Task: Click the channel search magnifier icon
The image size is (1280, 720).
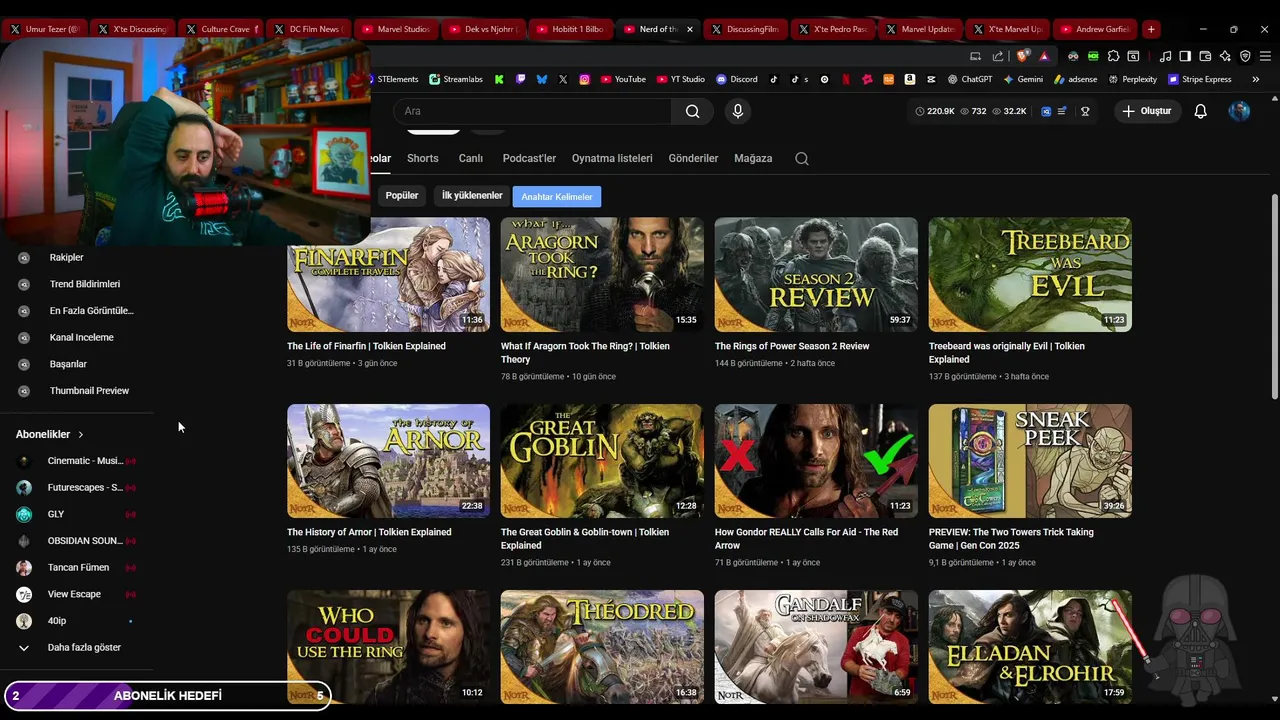Action: [802, 158]
